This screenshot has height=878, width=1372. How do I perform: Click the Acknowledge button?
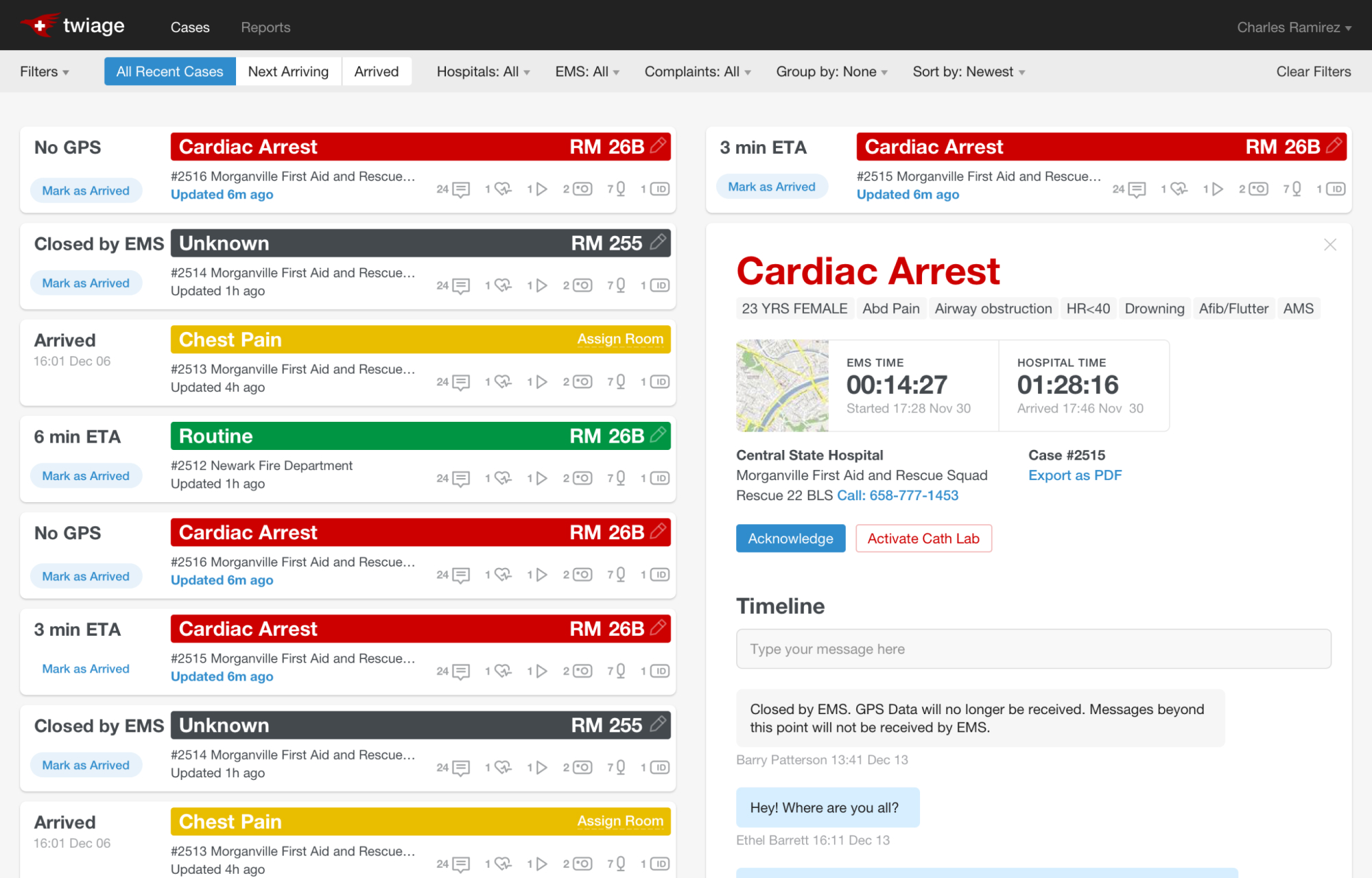[790, 538]
